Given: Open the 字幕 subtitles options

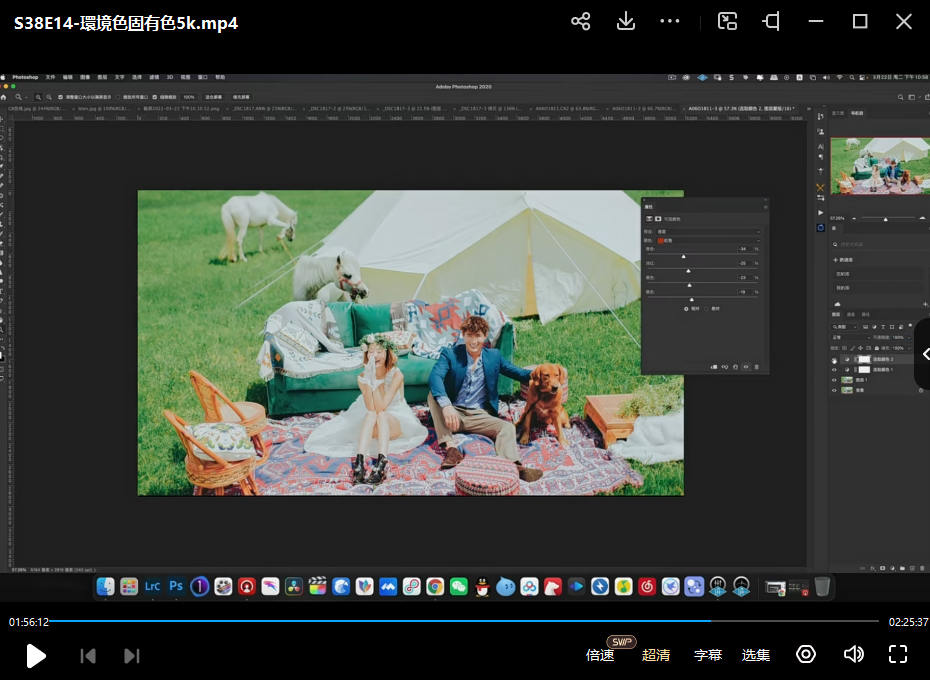Looking at the screenshot, I should (x=708, y=655).
